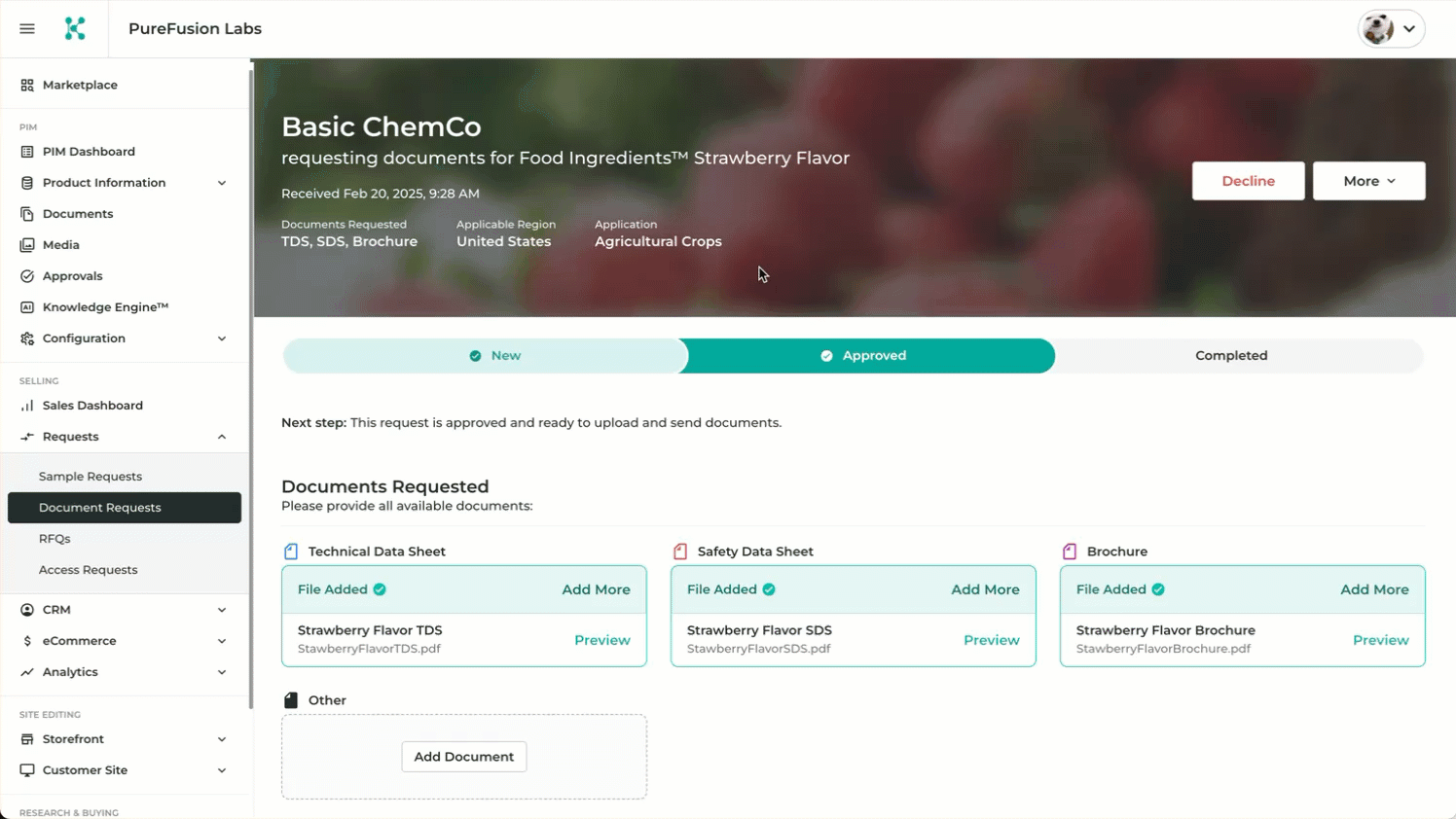Viewport: 1456px width, 819px height.
Task: Collapse the Requests menu chevron
Action: tap(222, 437)
